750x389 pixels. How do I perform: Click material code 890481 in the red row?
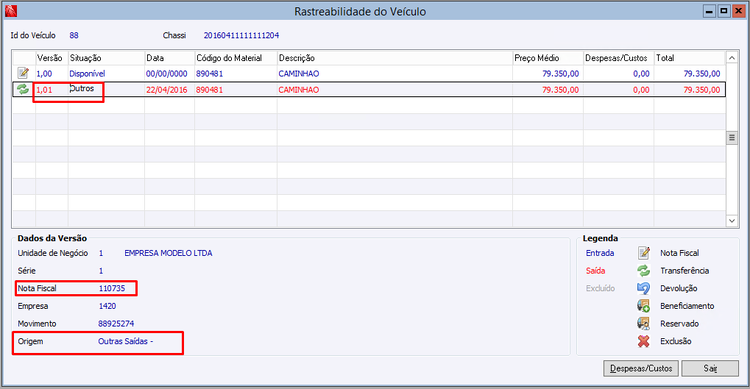(x=236, y=89)
